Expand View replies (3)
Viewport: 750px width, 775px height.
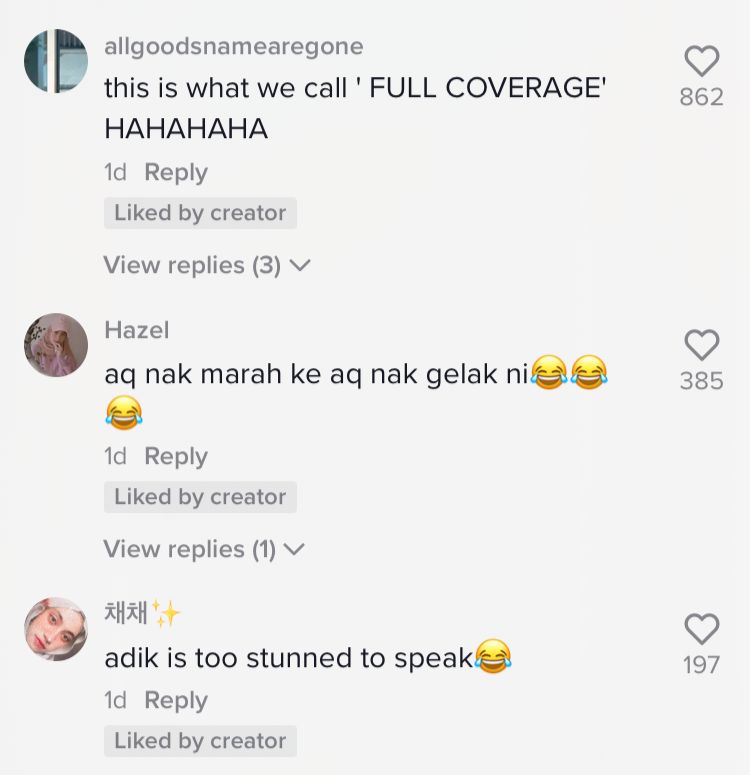207,265
